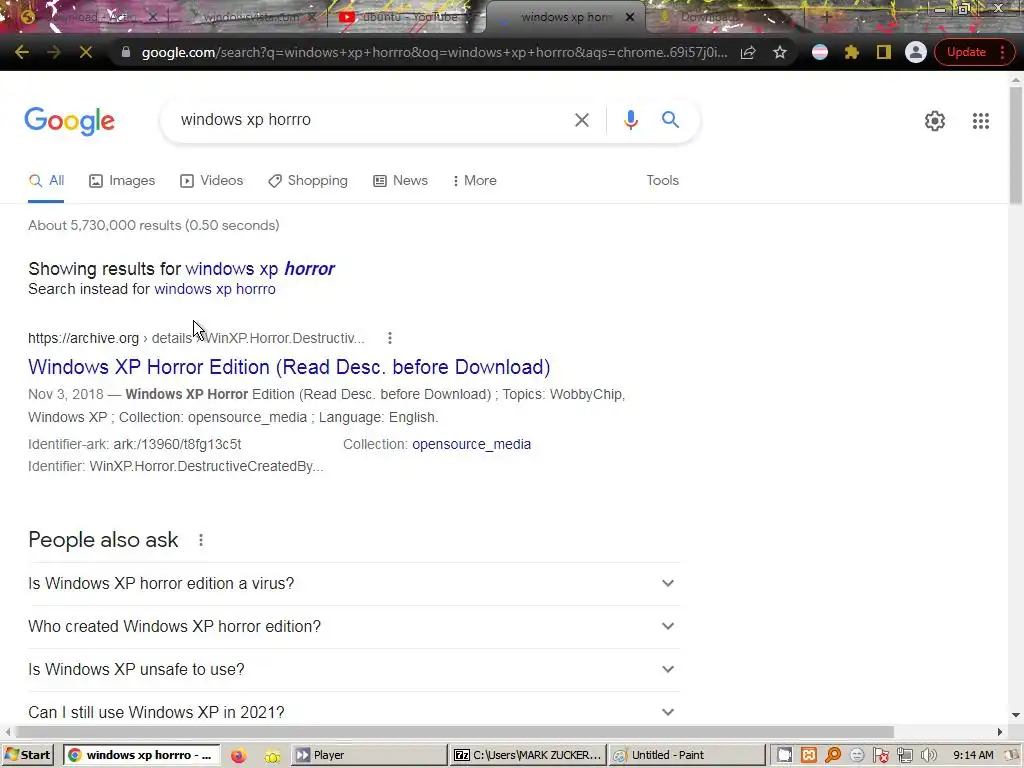Click the address bar URL
Screen dimensions: 1024x768
pyautogui.click(x=434, y=52)
